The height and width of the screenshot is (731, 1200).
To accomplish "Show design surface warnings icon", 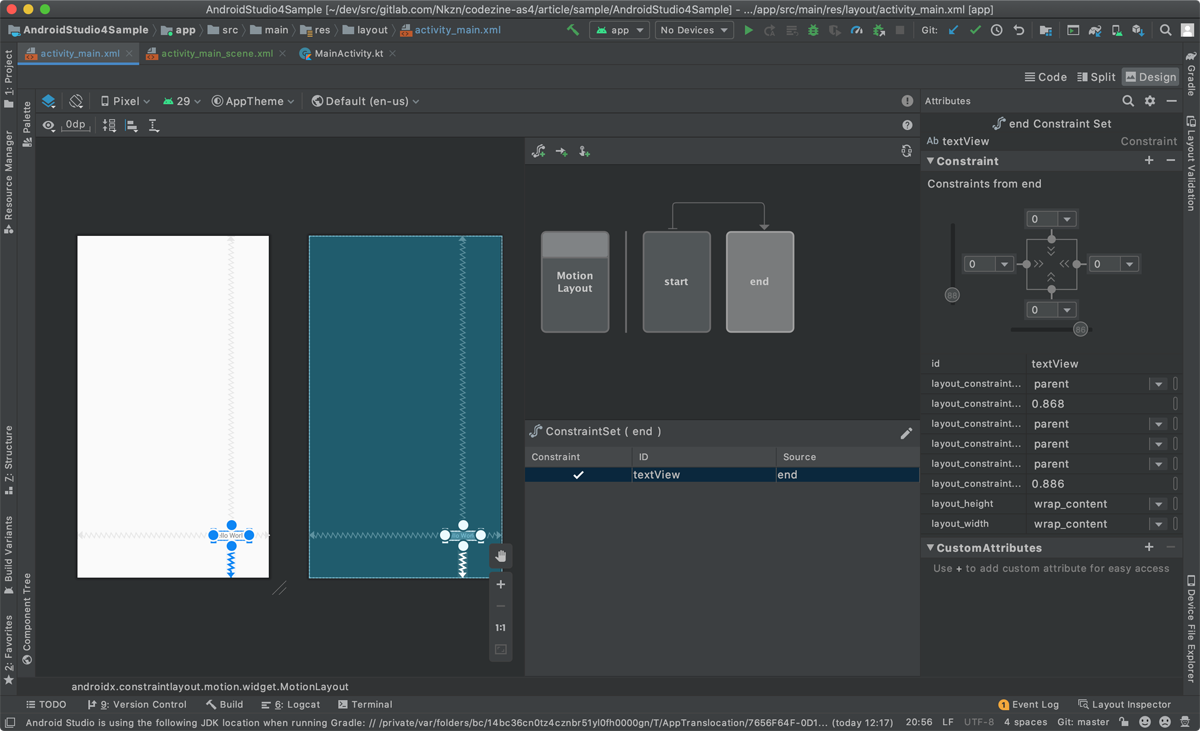I will point(907,101).
